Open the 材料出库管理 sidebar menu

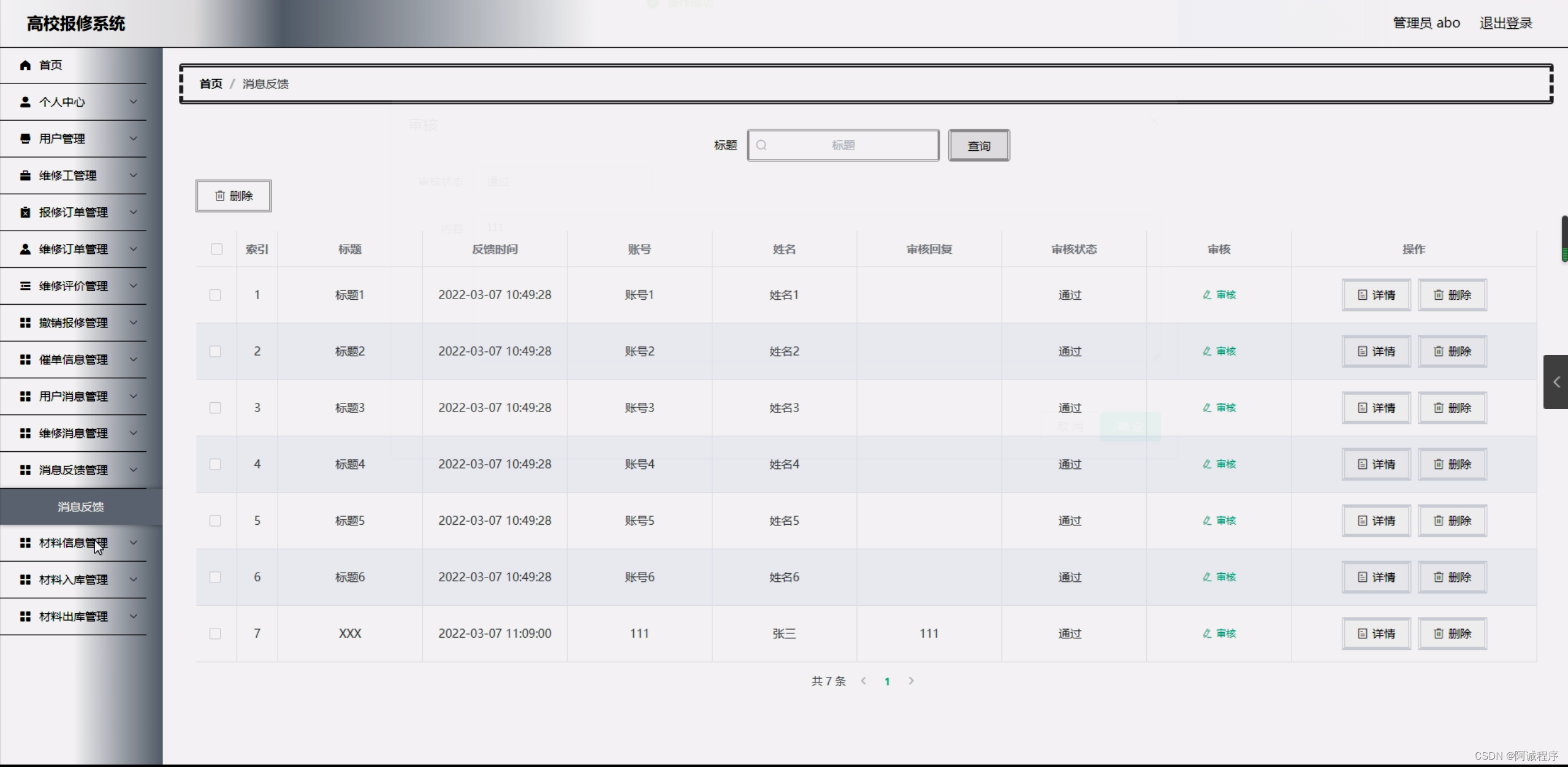pyautogui.click(x=74, y=616)
